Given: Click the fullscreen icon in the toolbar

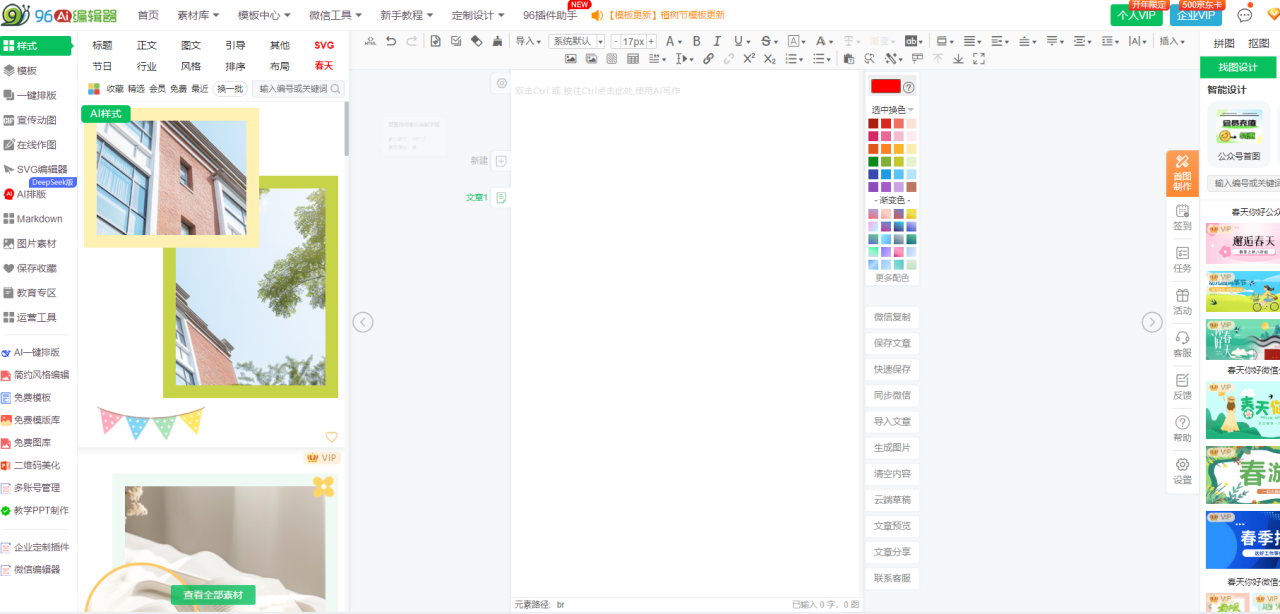Looking at the screenshot, I should click(x=979, y=59).
